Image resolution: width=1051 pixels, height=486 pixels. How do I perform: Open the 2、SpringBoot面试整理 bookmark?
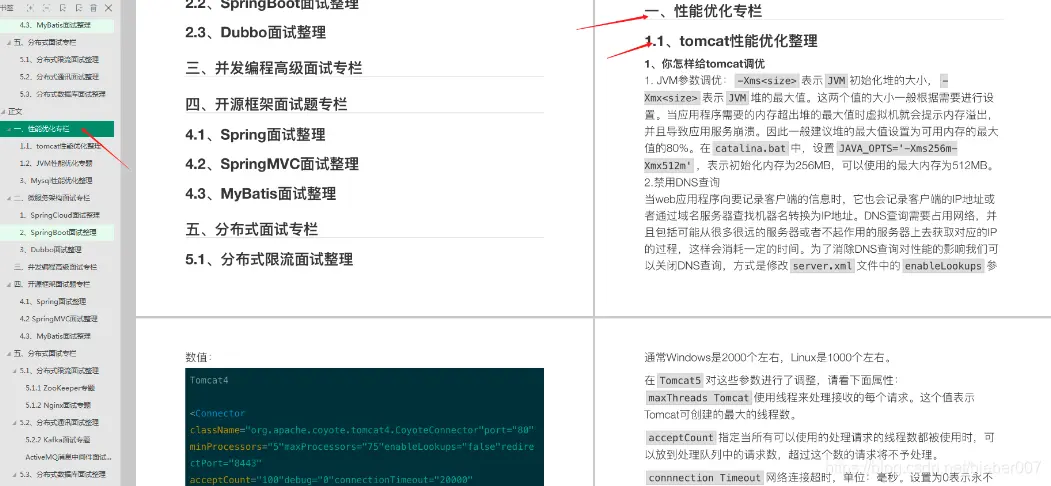[58, 233]
